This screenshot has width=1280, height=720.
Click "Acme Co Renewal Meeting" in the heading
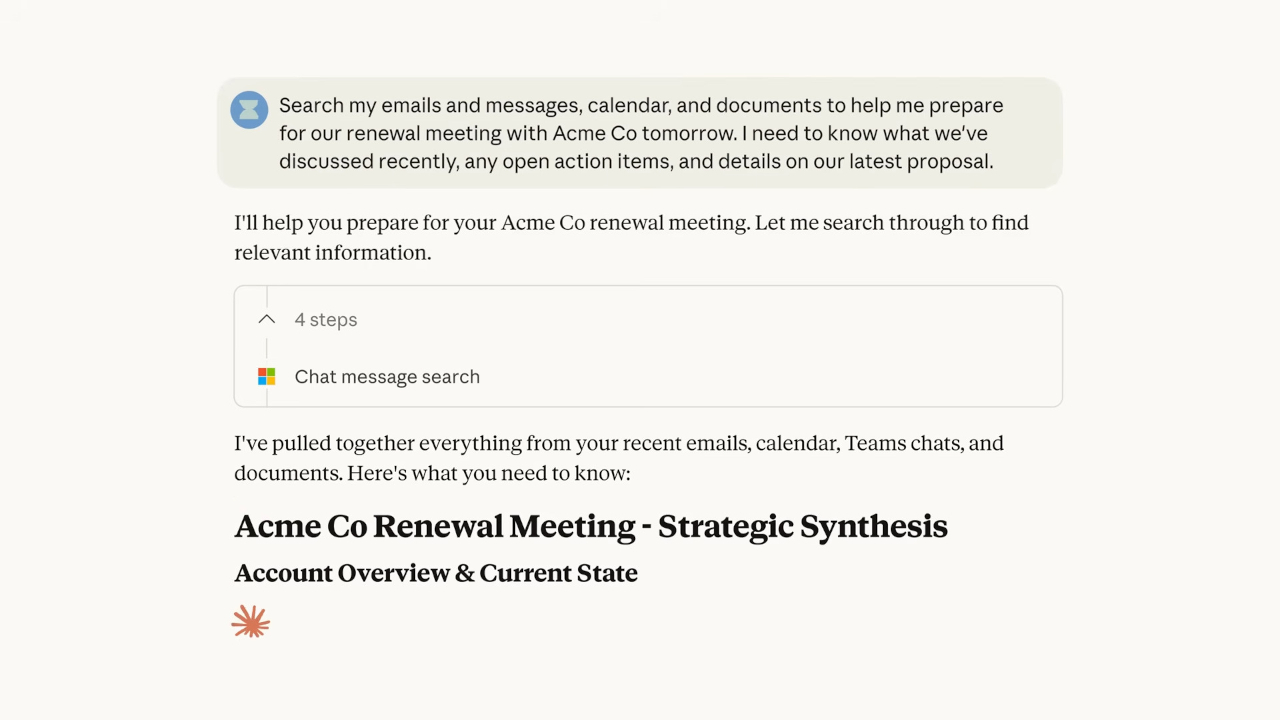point(435,527)
